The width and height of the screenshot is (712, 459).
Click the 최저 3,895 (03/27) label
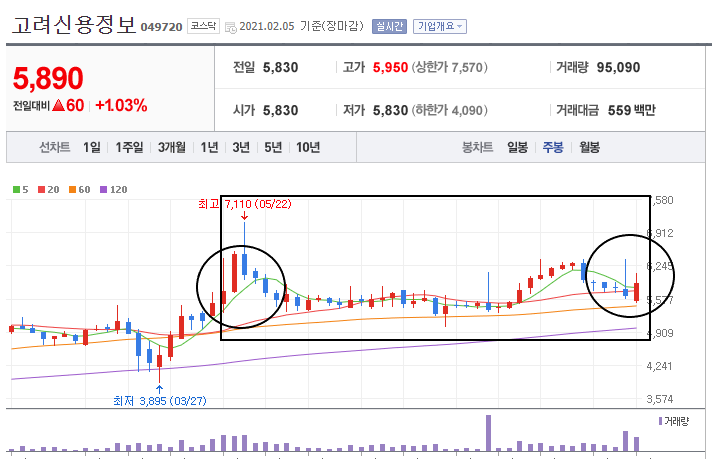(159, 401)
